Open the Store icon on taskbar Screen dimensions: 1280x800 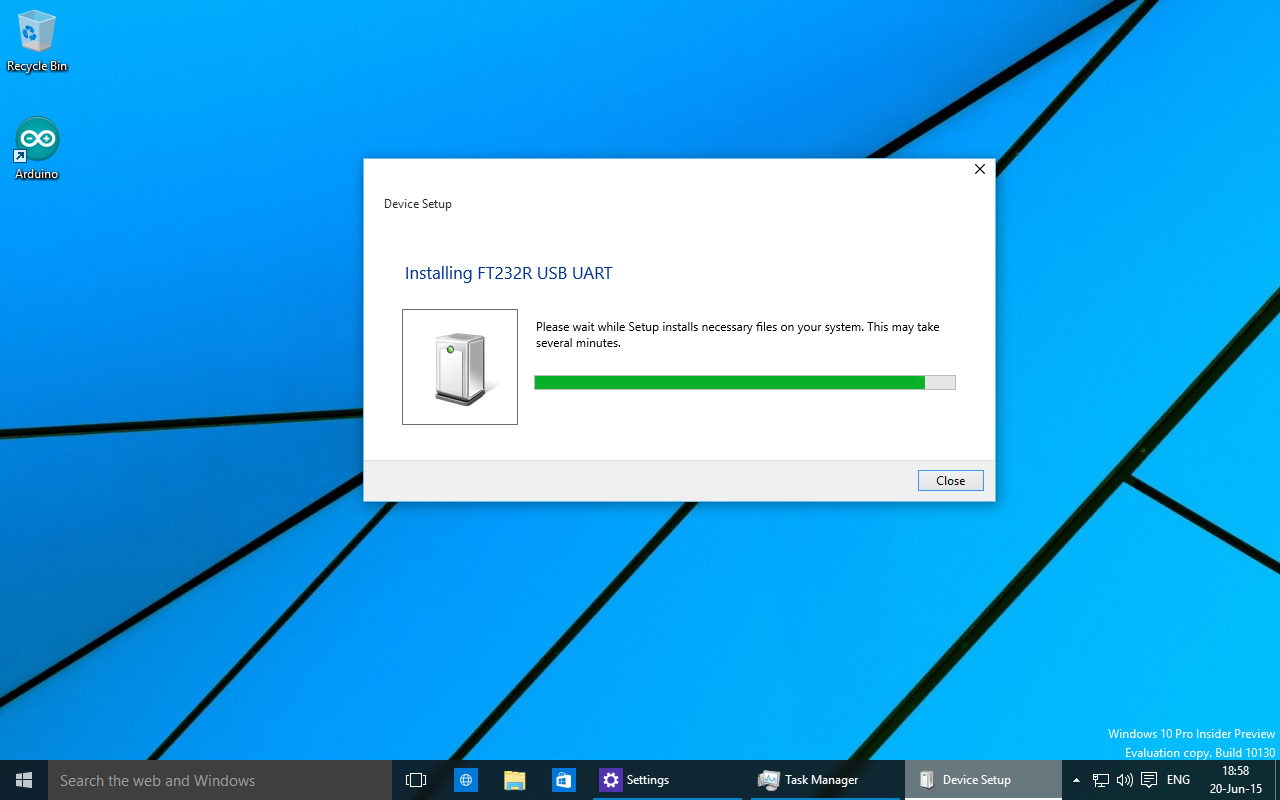[x=564, y=780]
